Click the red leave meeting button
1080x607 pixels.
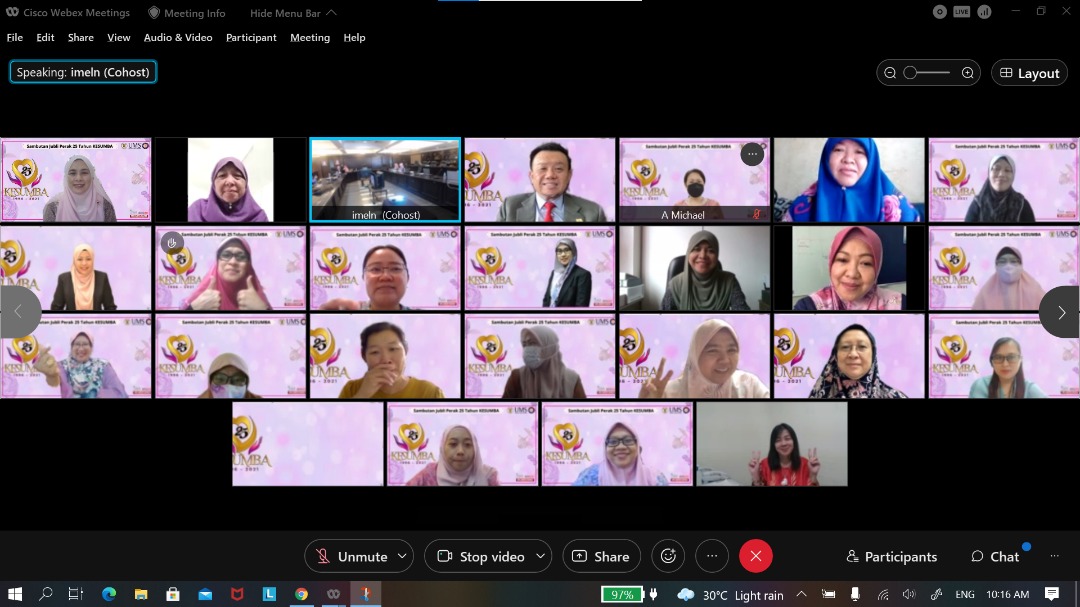point(755,556)
